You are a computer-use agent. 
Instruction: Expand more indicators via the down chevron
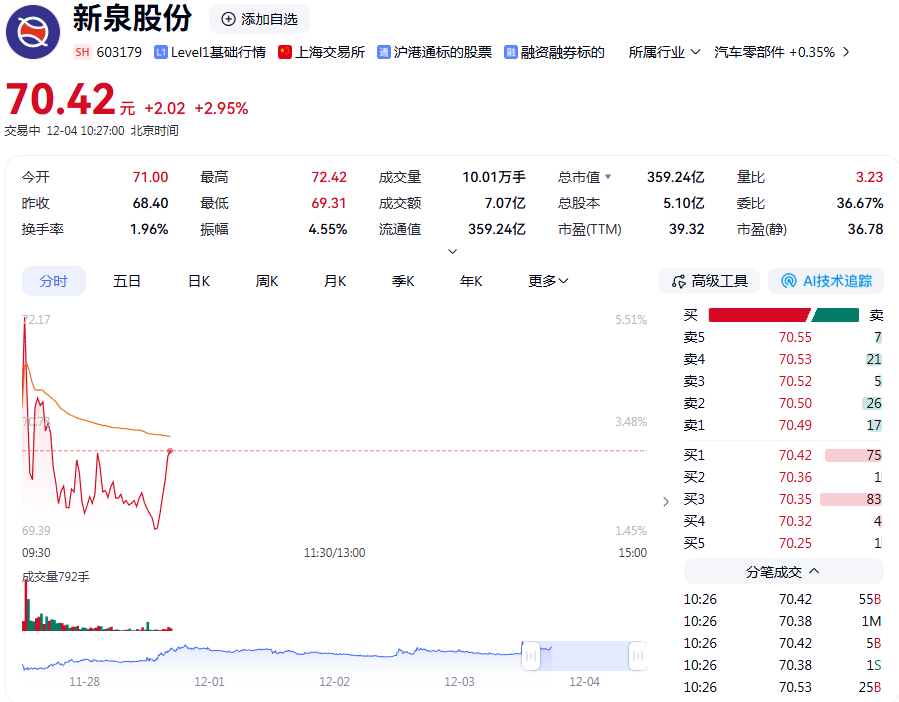(453, 250)
